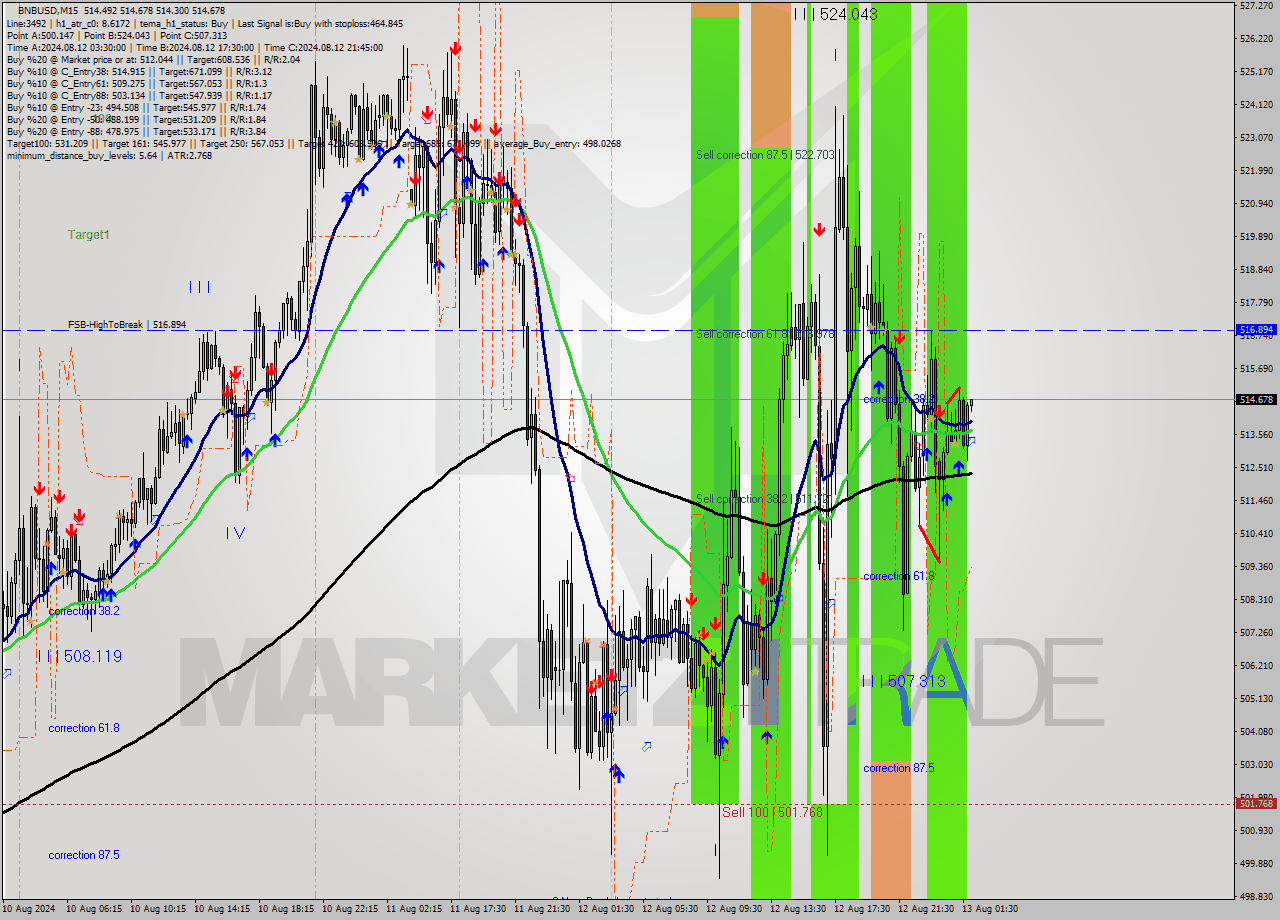Click the 'Buy %10 @ Entry -23: 494.508' line

tap(136, 107)
